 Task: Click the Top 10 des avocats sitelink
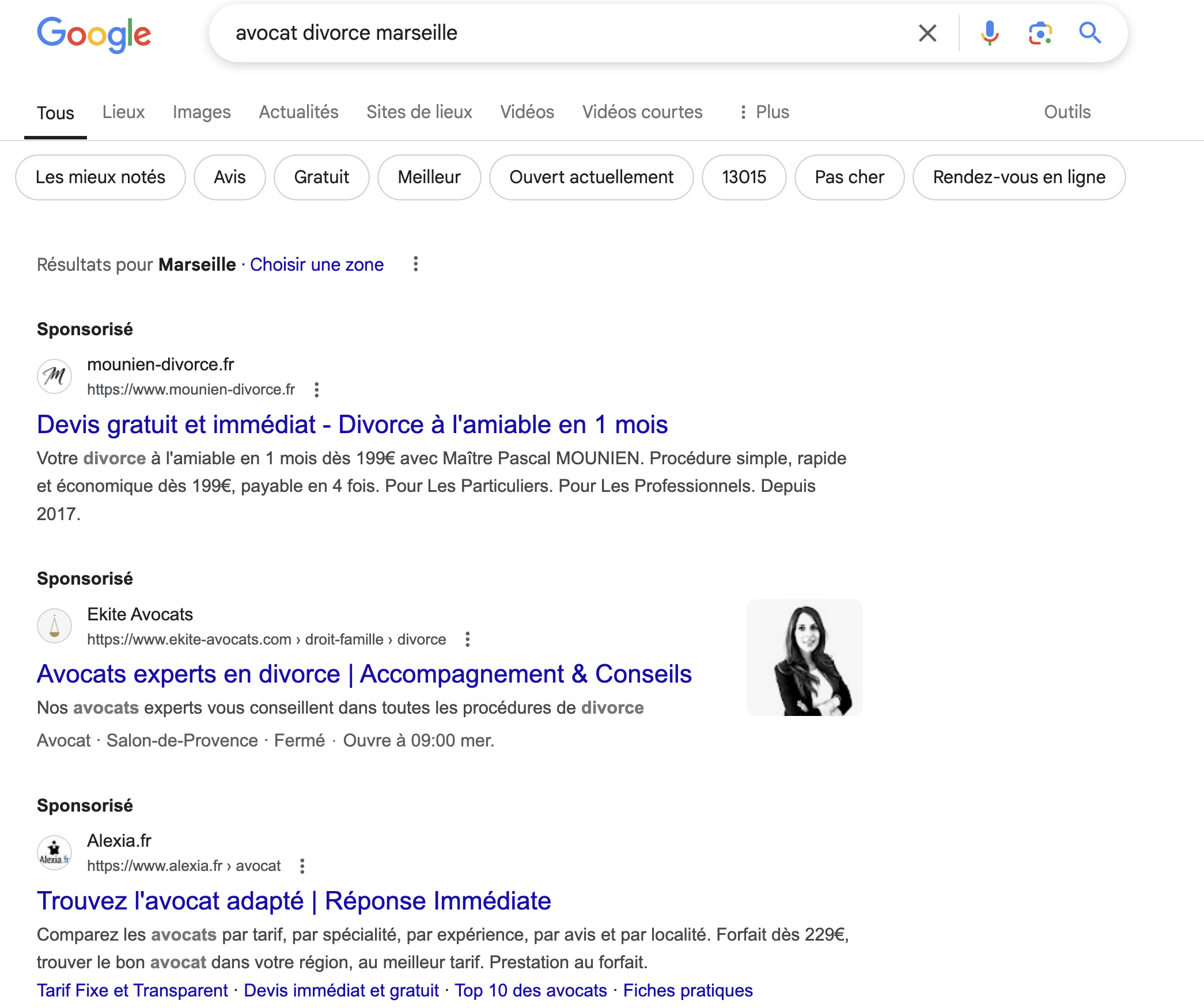(x=531, y=991)
